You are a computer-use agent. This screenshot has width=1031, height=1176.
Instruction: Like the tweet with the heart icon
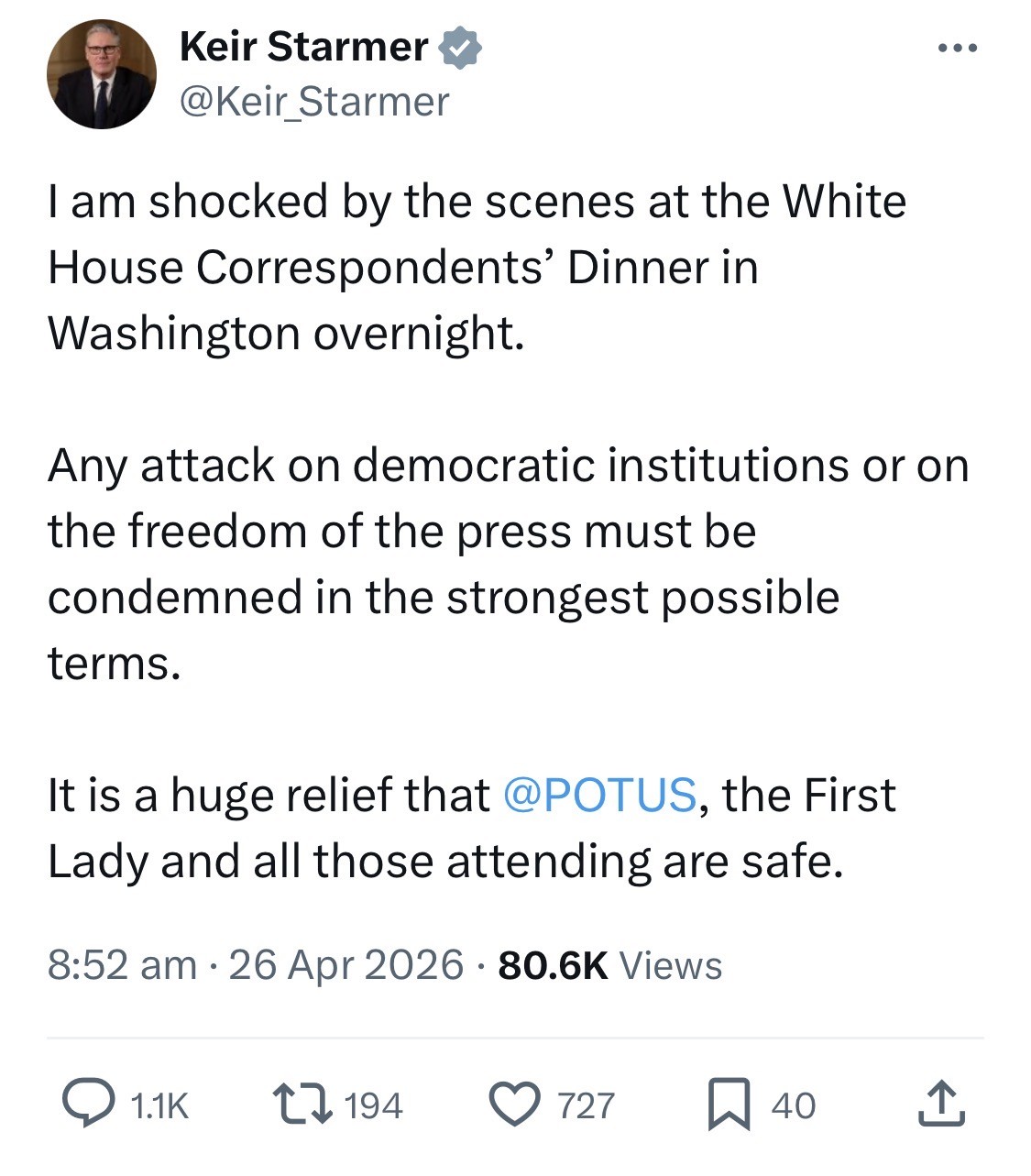coord(516,1104)
